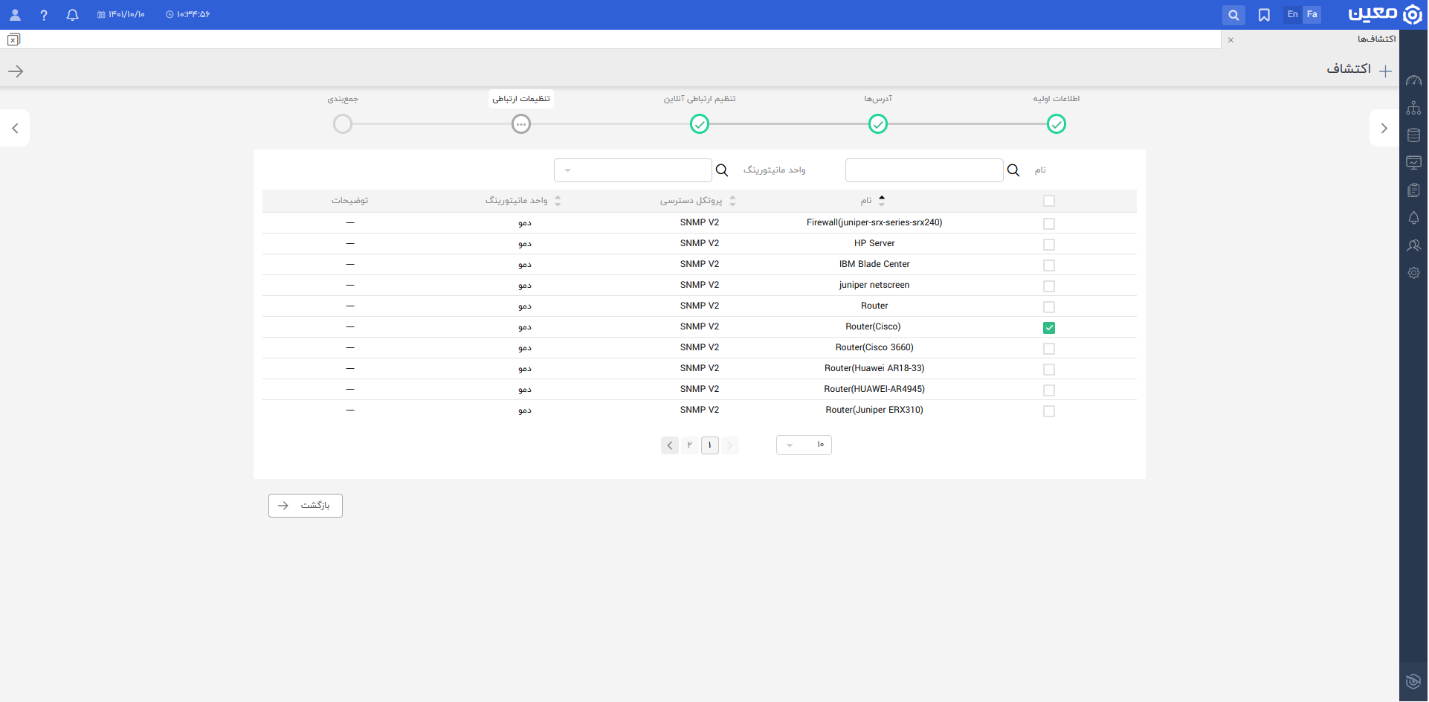Check the Router(HUAWEI-AR4945) row checkbox
1429x702 pixels.
[x=1049, y=391]
